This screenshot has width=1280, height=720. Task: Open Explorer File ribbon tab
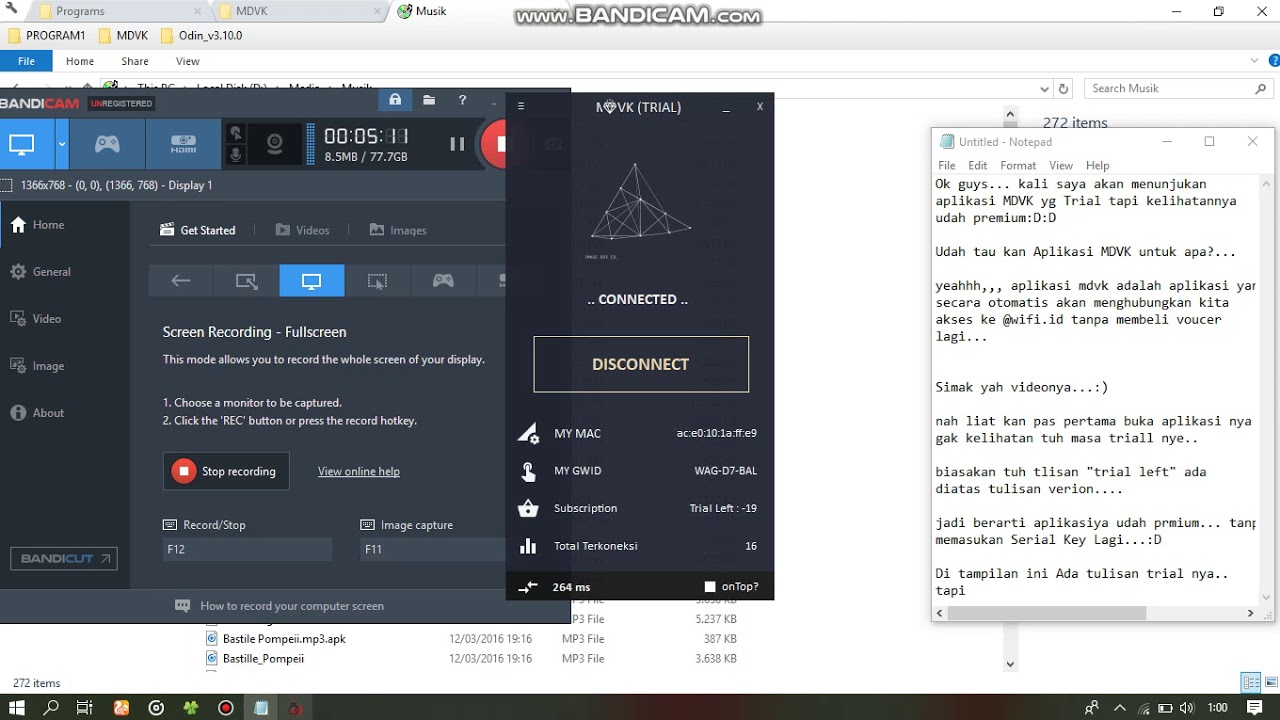pyautogui.click(x=26, y=61)
